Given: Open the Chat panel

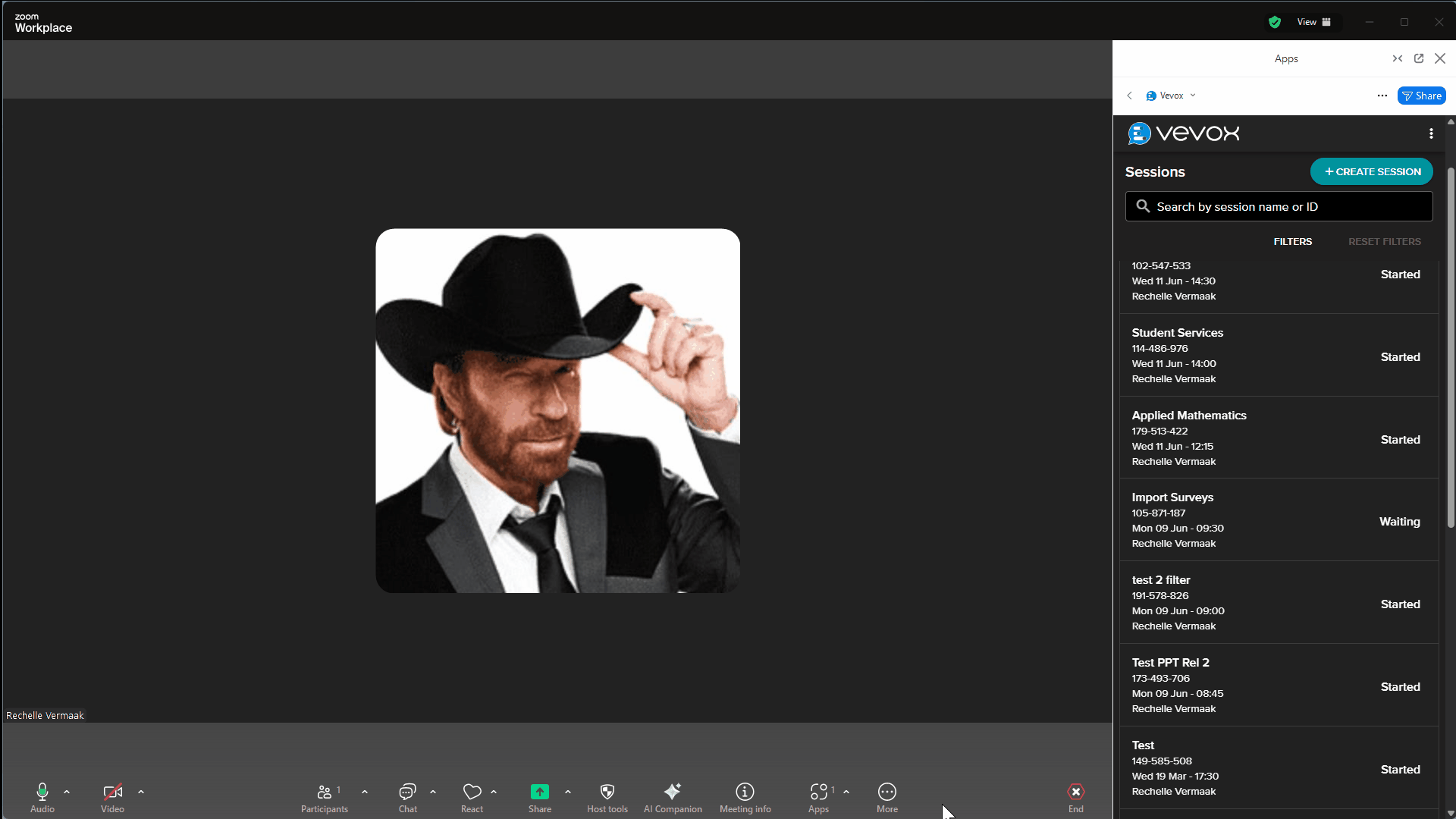Looking at the screenshot, I should (x=407, y=792).
